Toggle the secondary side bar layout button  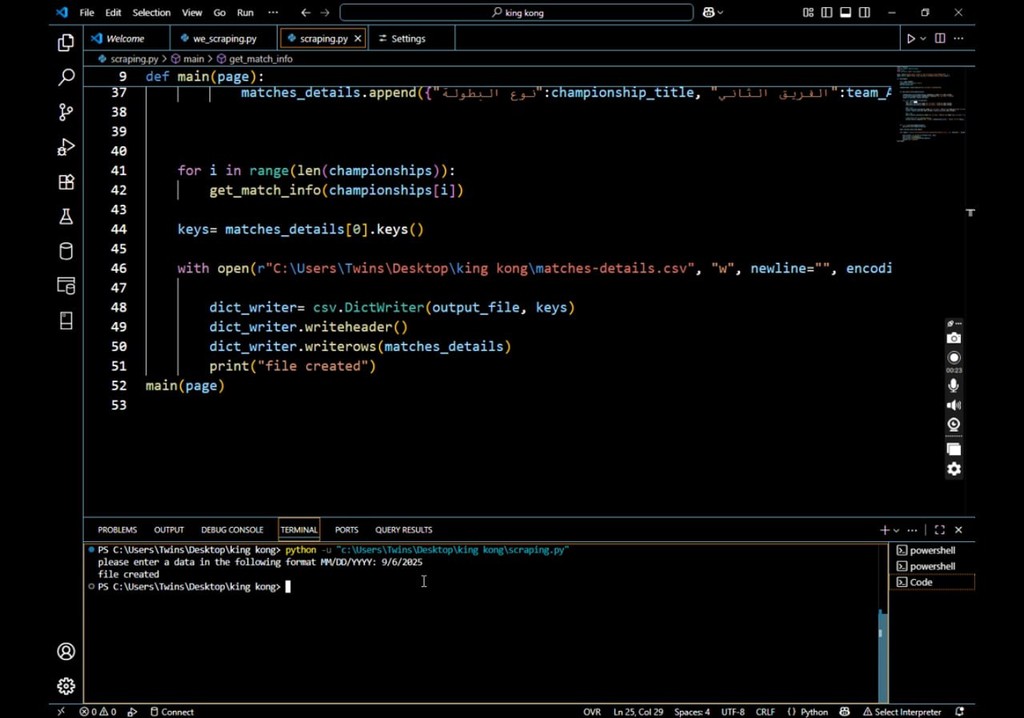click(x=864, y=13)
